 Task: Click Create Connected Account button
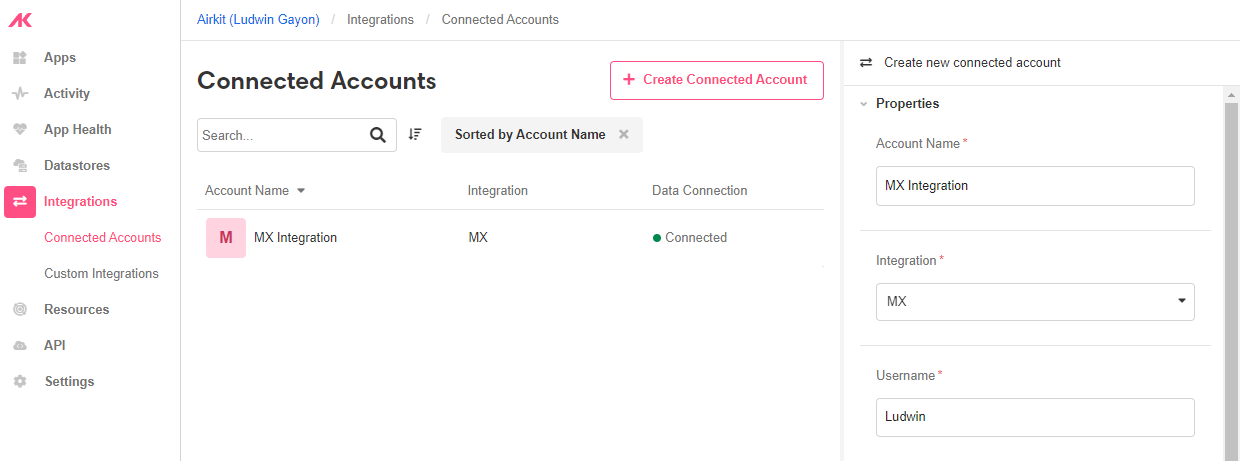coord(717,80)
